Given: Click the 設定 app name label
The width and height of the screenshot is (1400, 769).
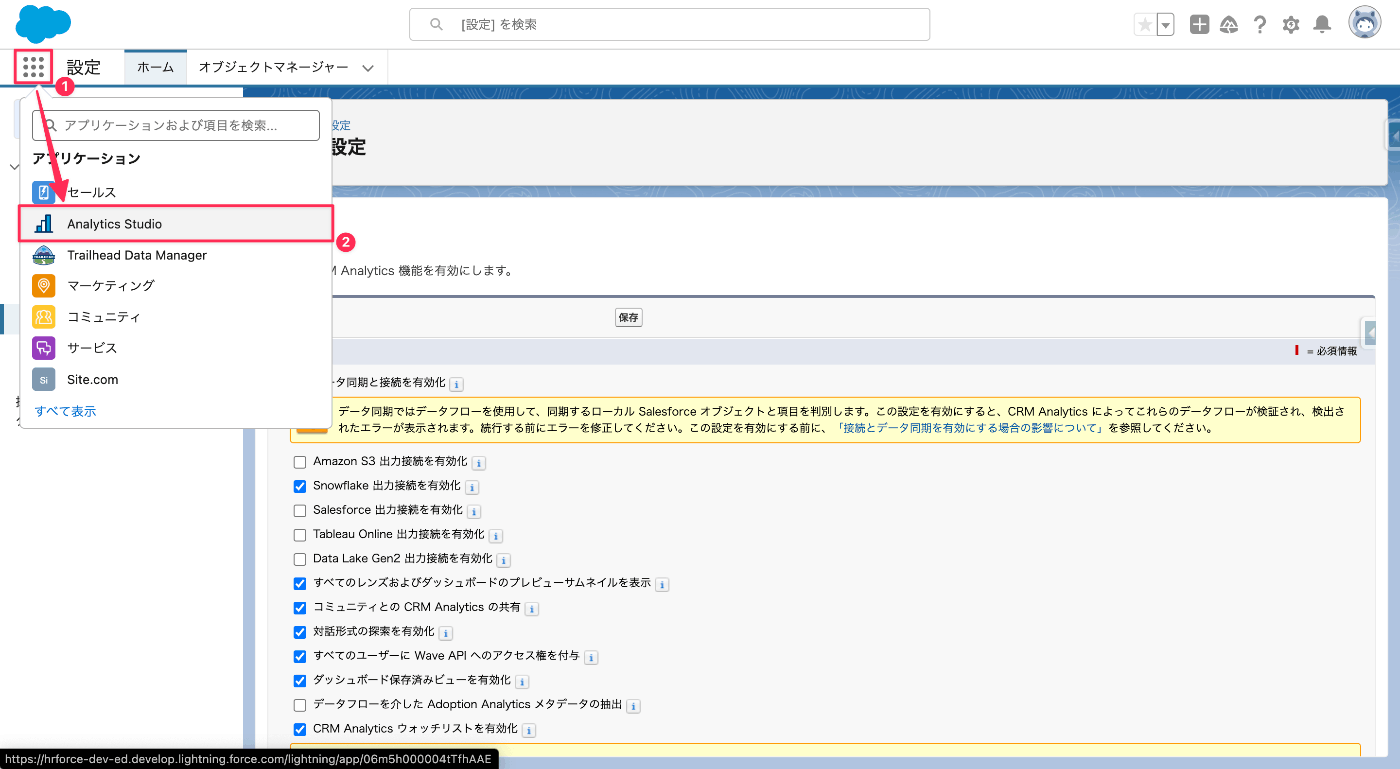Looking at the screenshot, I should point(84,68).
